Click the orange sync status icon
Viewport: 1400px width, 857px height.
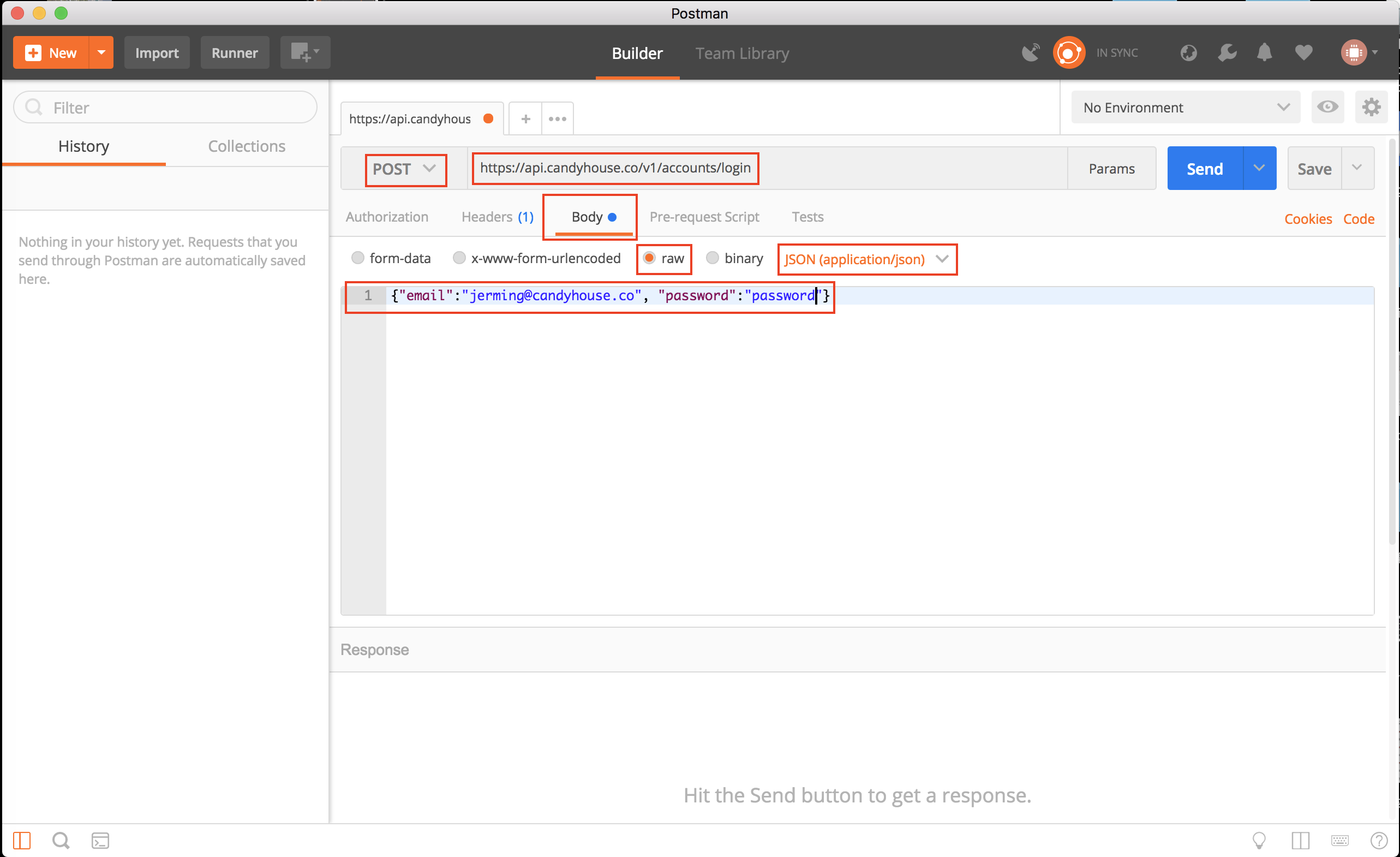coord(1069,53)
